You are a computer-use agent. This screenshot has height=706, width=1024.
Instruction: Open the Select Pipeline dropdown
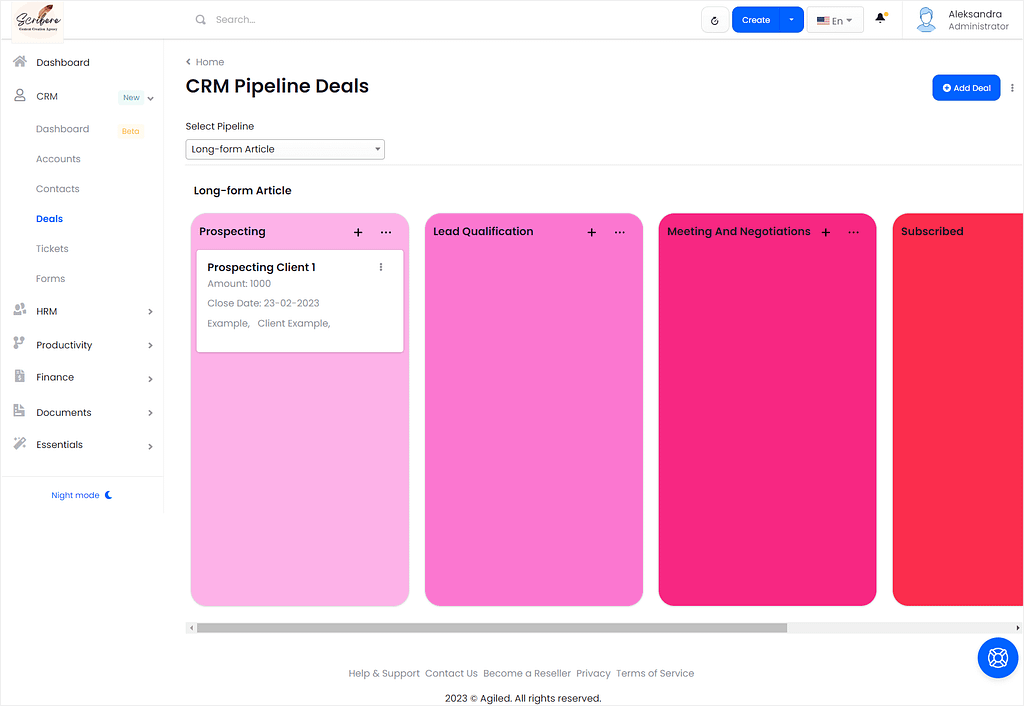285,150
